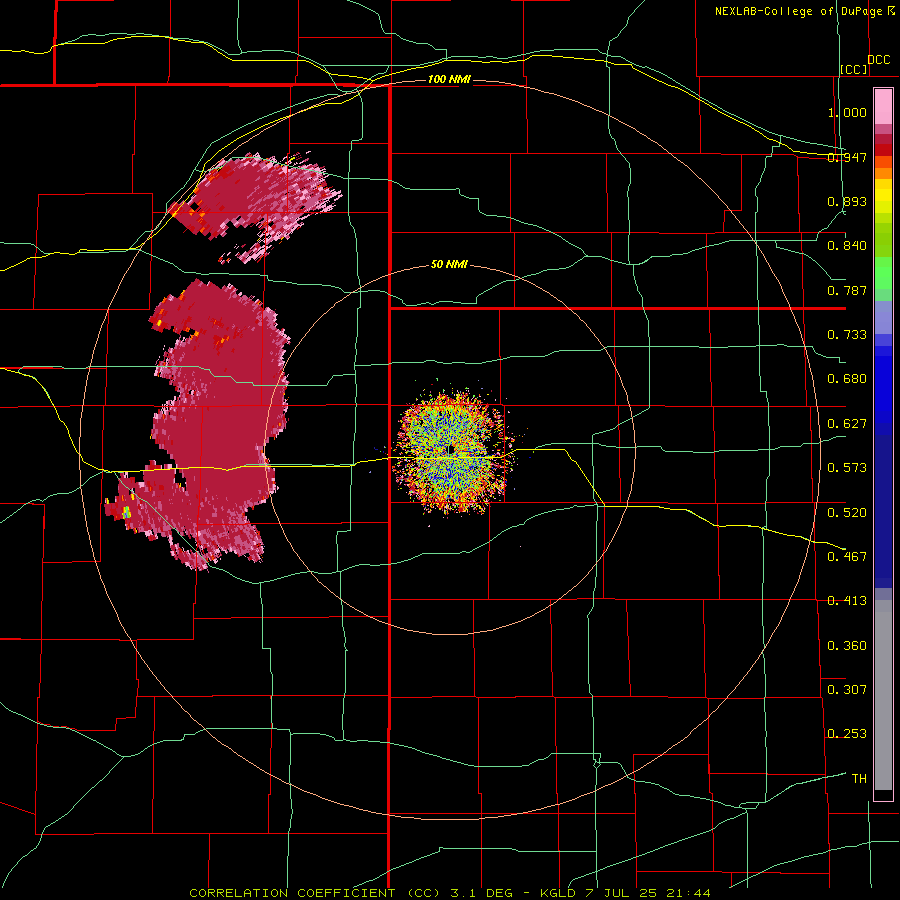Click the NEXLAB-College of DuPage label
Viewport: 900px width, 900px height.
tap(798, 11)
